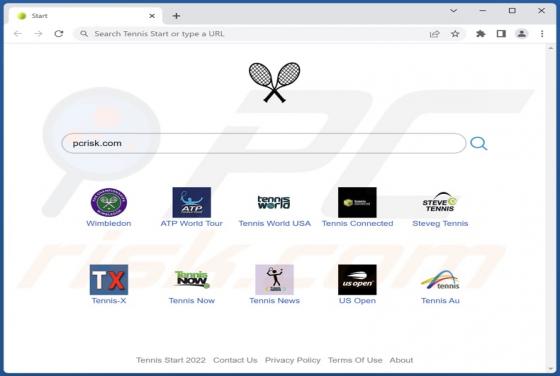Open the Extensions puzzle icon
Screen dimensions: 560x376
tap(481, 34)
